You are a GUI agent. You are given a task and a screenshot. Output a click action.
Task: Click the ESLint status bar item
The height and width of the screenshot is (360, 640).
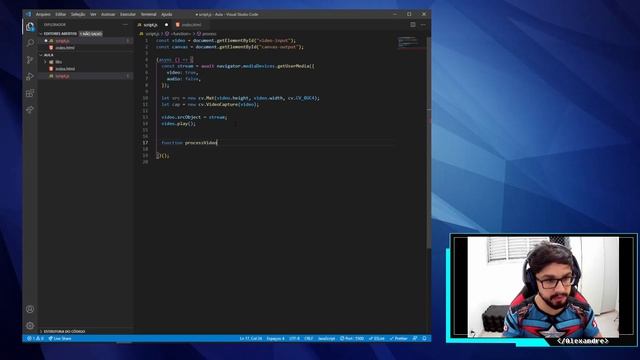[x=377, y=338]
